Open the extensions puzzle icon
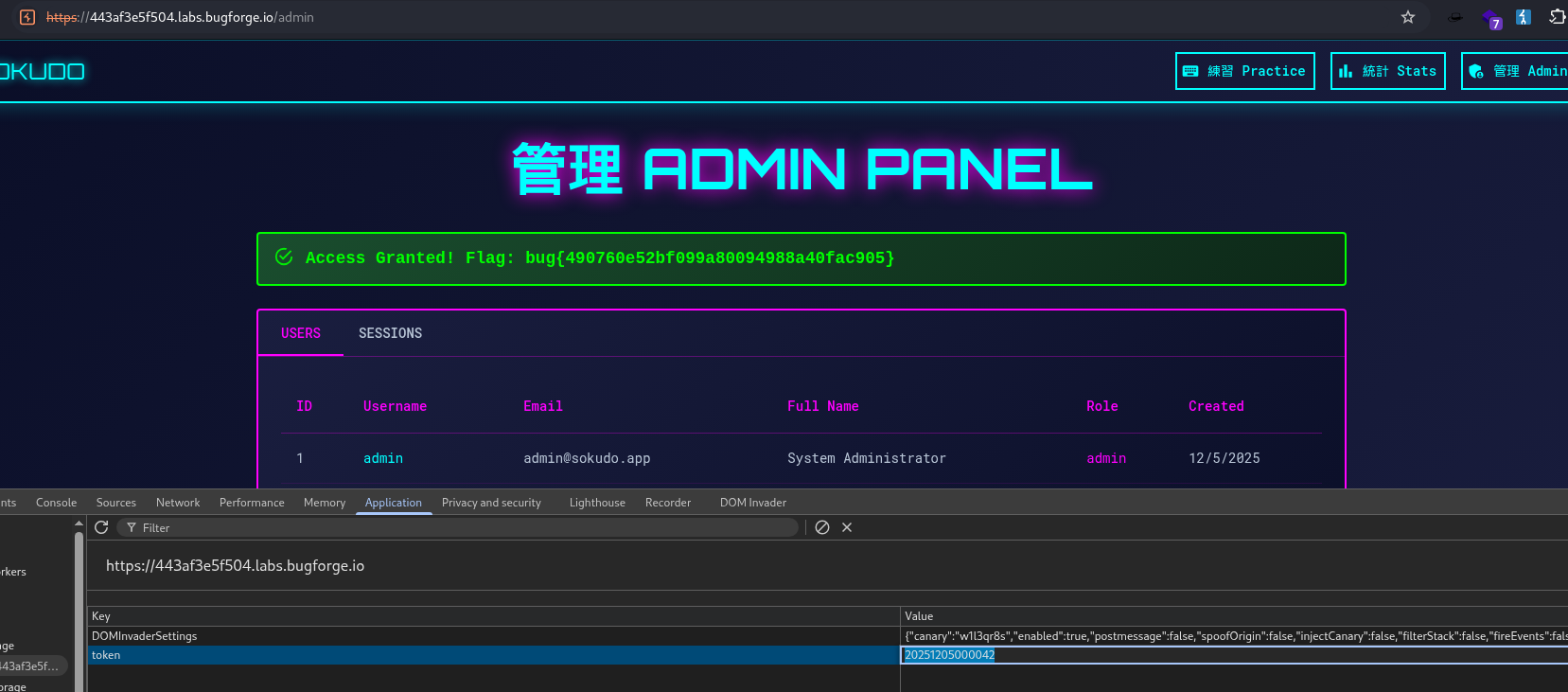The height and width of the screenshot is (692, 1568). point(1557,17)
